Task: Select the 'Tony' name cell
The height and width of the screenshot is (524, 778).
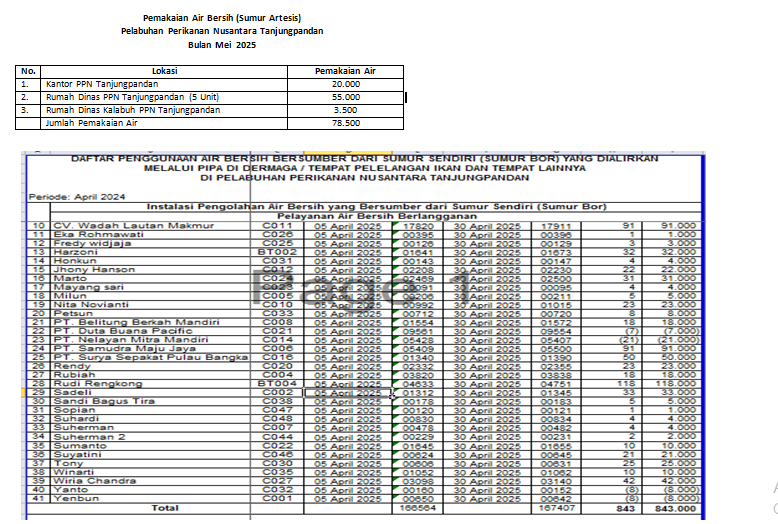Action: pyautogui.click(x=151, y=463)
